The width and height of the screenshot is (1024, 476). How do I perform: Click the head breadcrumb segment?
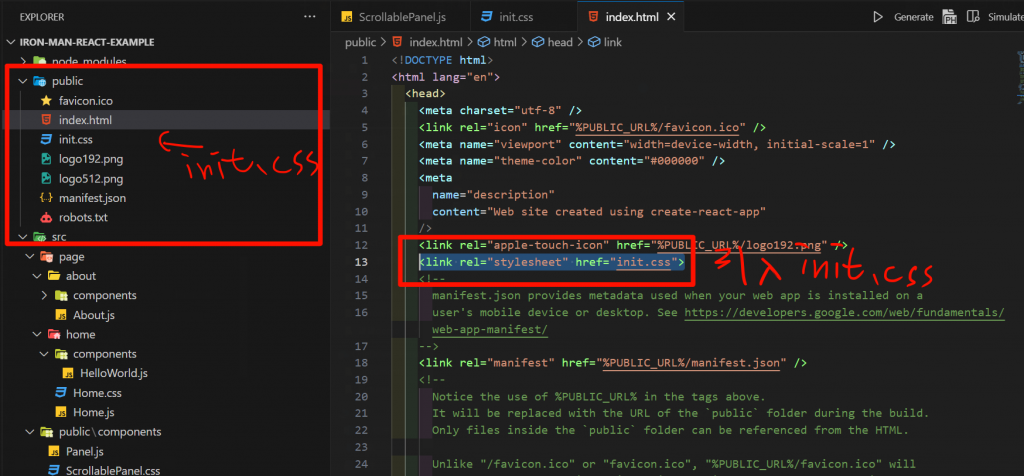point(560,42)
